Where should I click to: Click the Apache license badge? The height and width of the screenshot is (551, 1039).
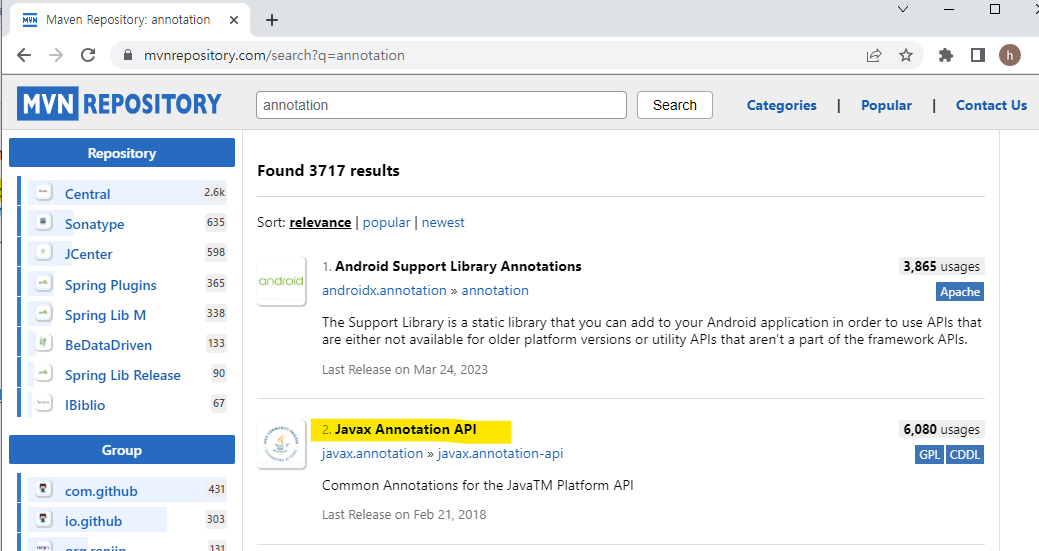pyautogui.click(x=959, y=291)
